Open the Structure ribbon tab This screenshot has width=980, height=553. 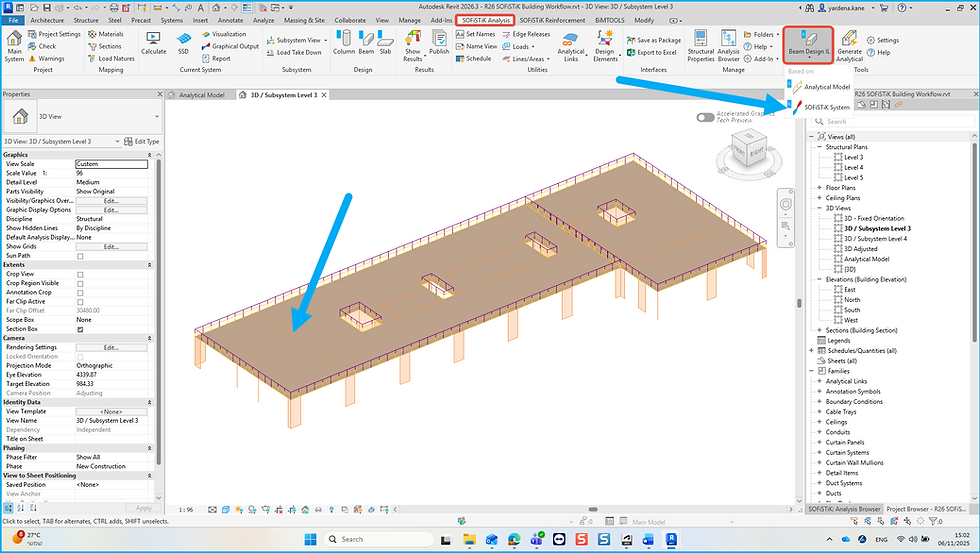(x=86, y=20)
